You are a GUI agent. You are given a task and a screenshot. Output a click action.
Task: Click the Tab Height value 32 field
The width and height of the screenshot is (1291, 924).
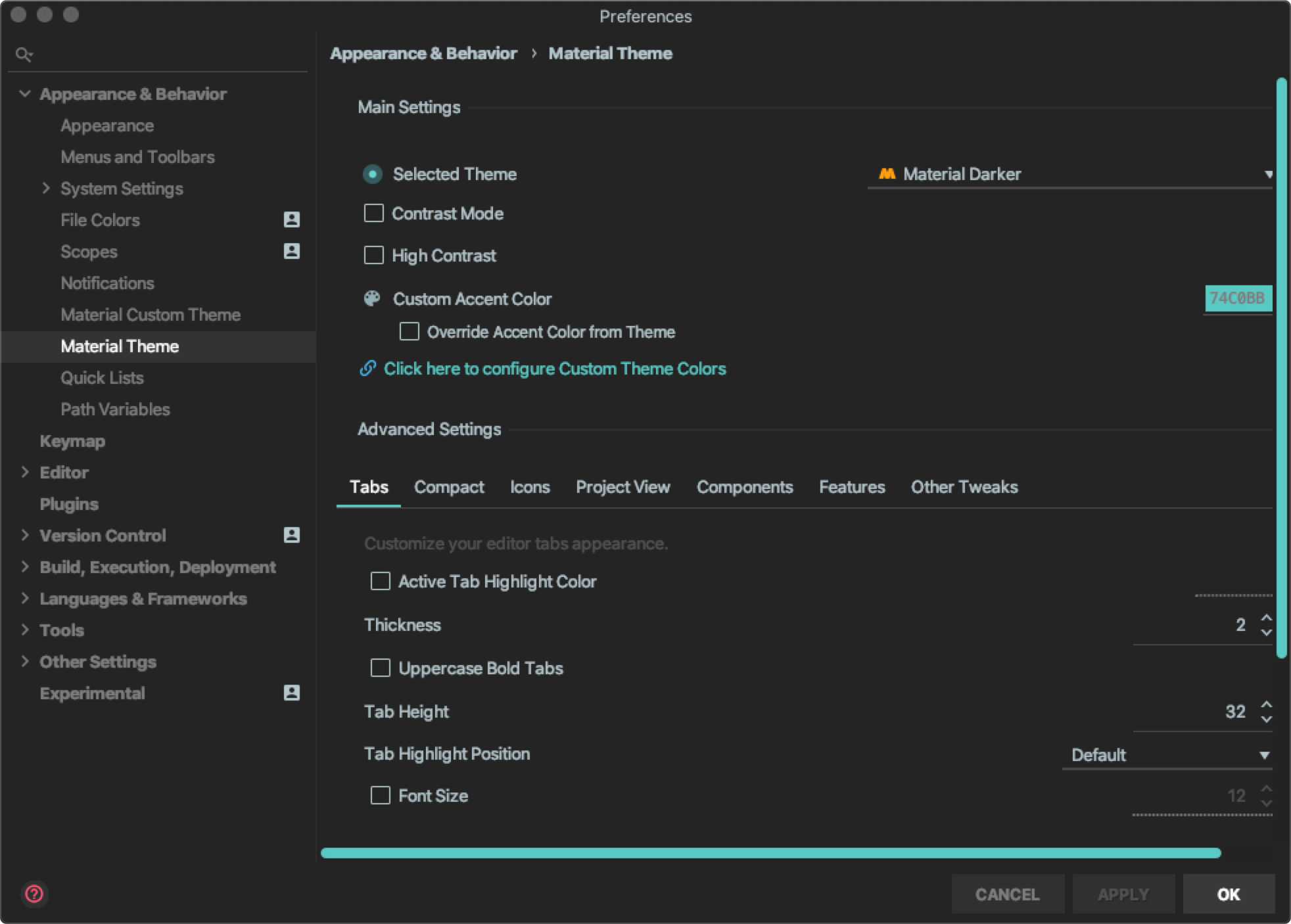tap(1194, 711)
